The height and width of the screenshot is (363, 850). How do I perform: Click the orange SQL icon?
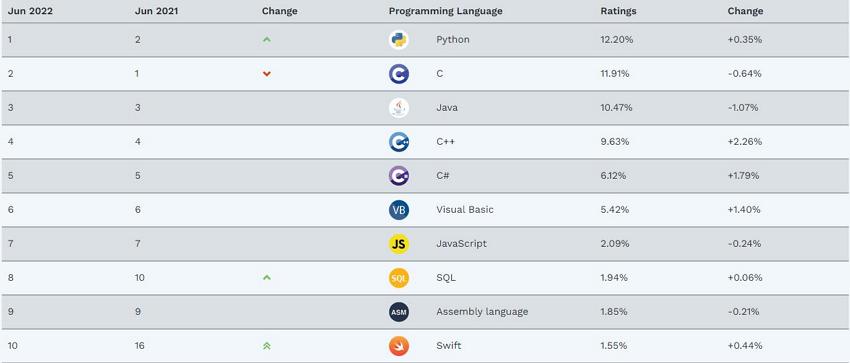pos(398,278)
